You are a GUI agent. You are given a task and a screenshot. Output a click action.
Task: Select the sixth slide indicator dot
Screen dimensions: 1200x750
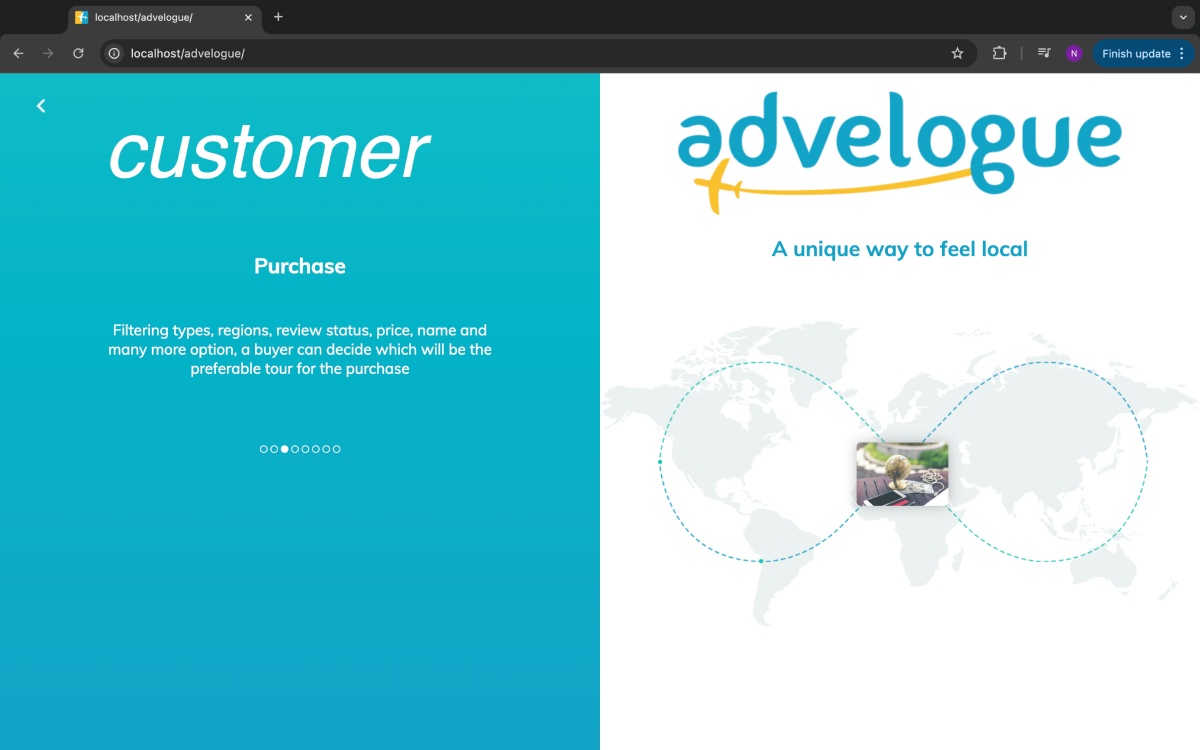316,449
